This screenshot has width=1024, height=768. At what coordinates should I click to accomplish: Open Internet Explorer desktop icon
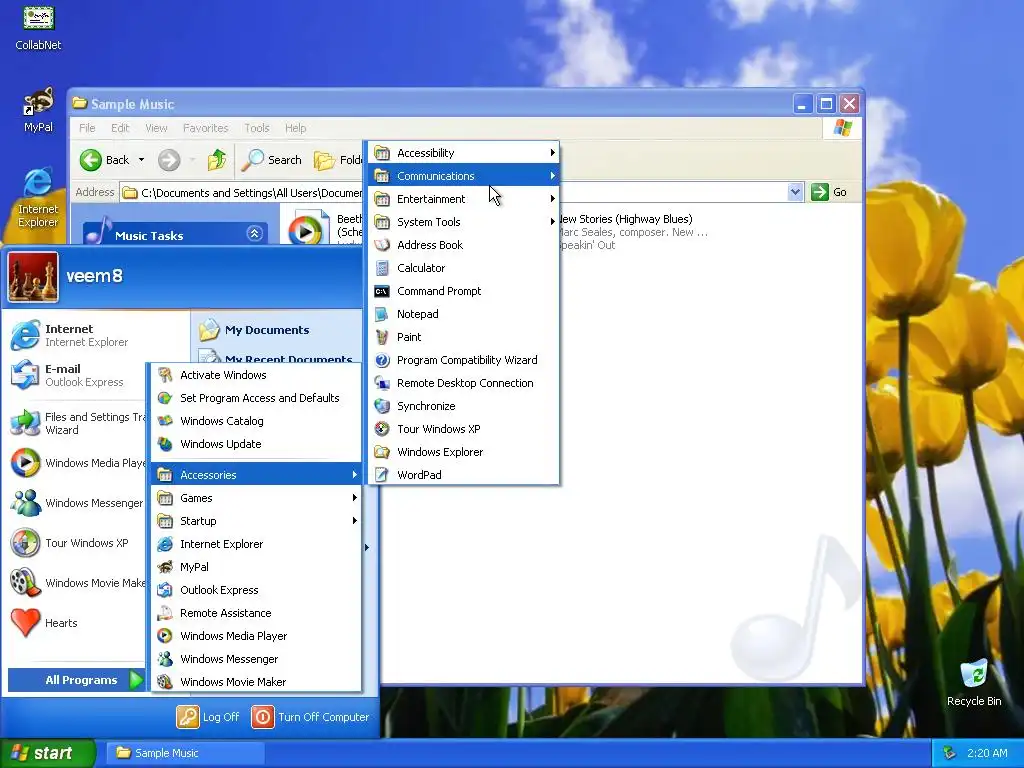coord(38,198)
